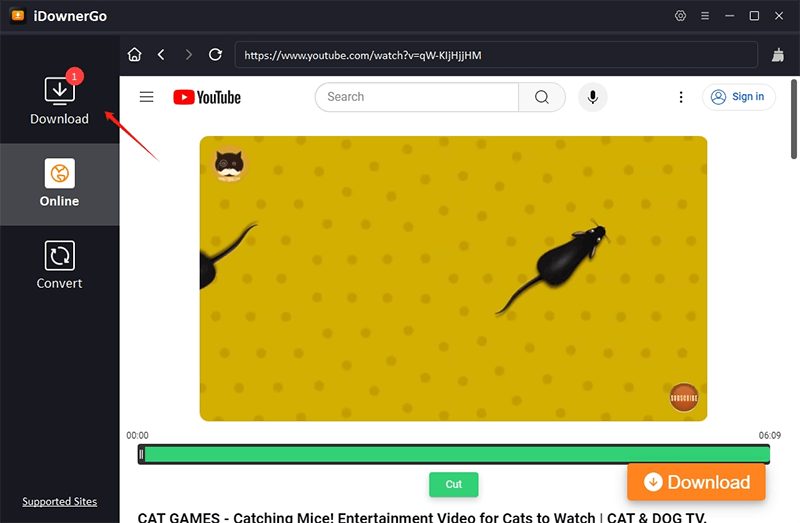Click the 00:00 start time label
800x523 pixels.
point(137,435)
